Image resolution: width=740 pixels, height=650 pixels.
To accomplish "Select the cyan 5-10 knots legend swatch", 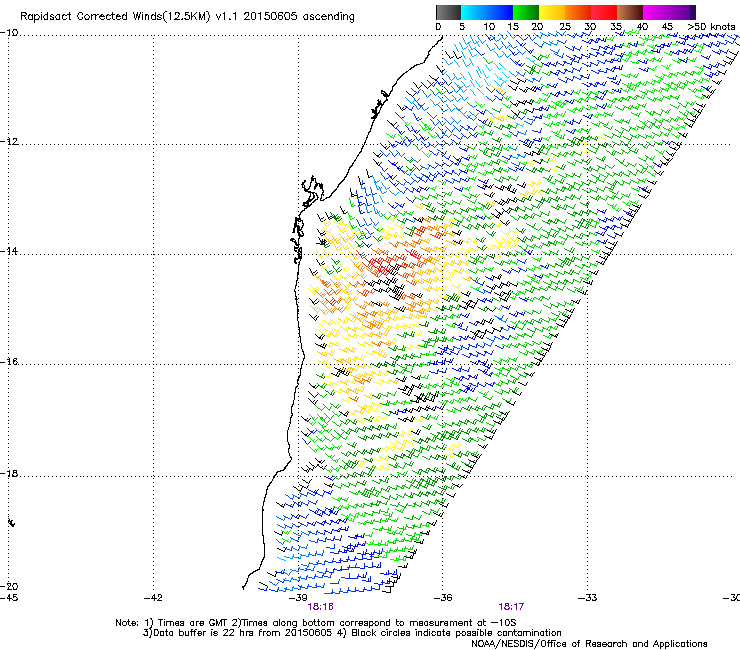I will click(474, 12).
